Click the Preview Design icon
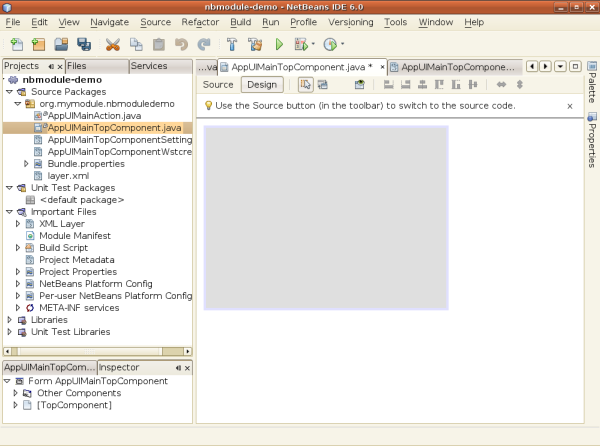Viewport: 600px width, 446px height. tap(359, 85)
